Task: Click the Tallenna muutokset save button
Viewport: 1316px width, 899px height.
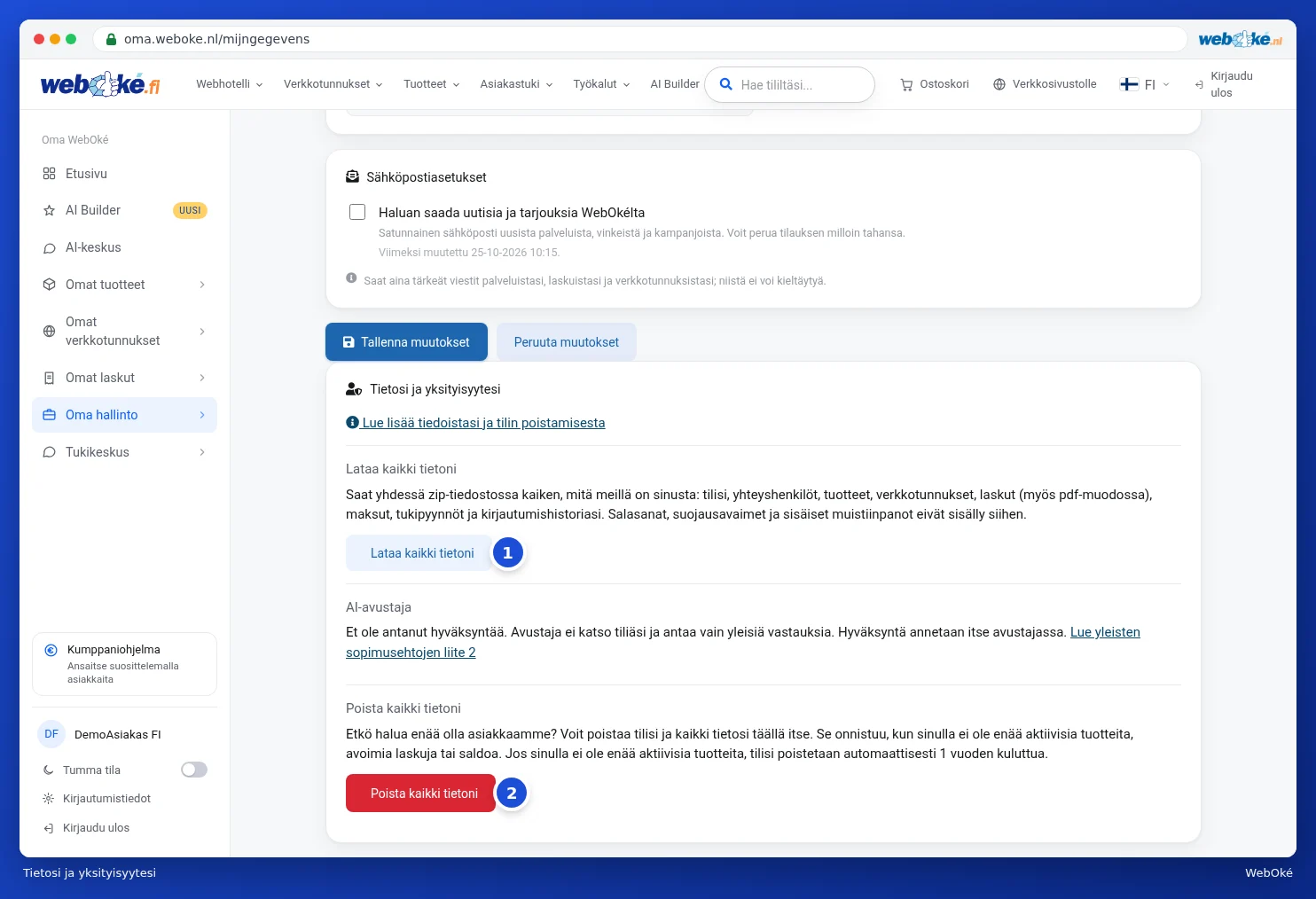Action: pos(406,342)
